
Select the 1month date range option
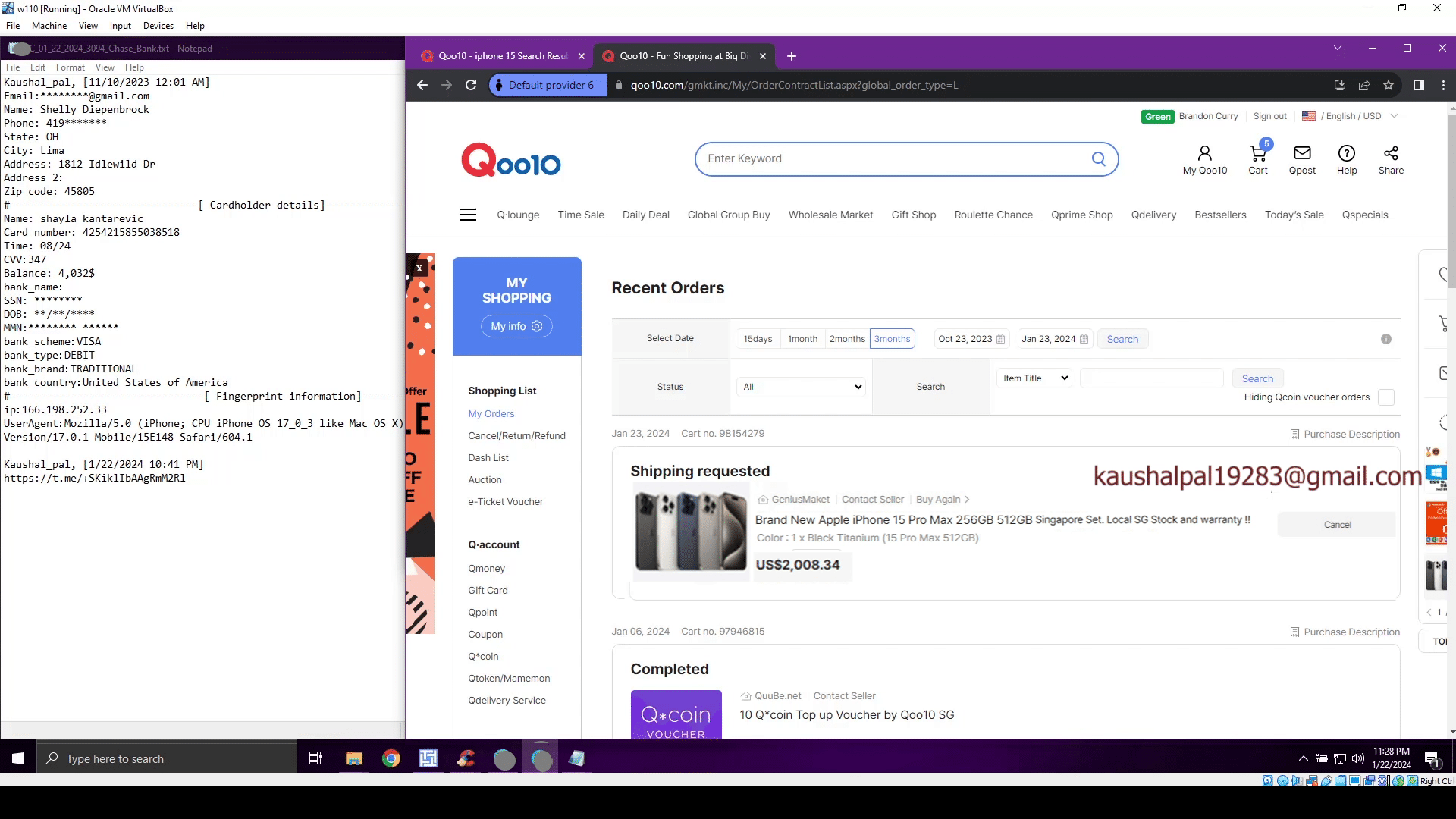[802, 339]
